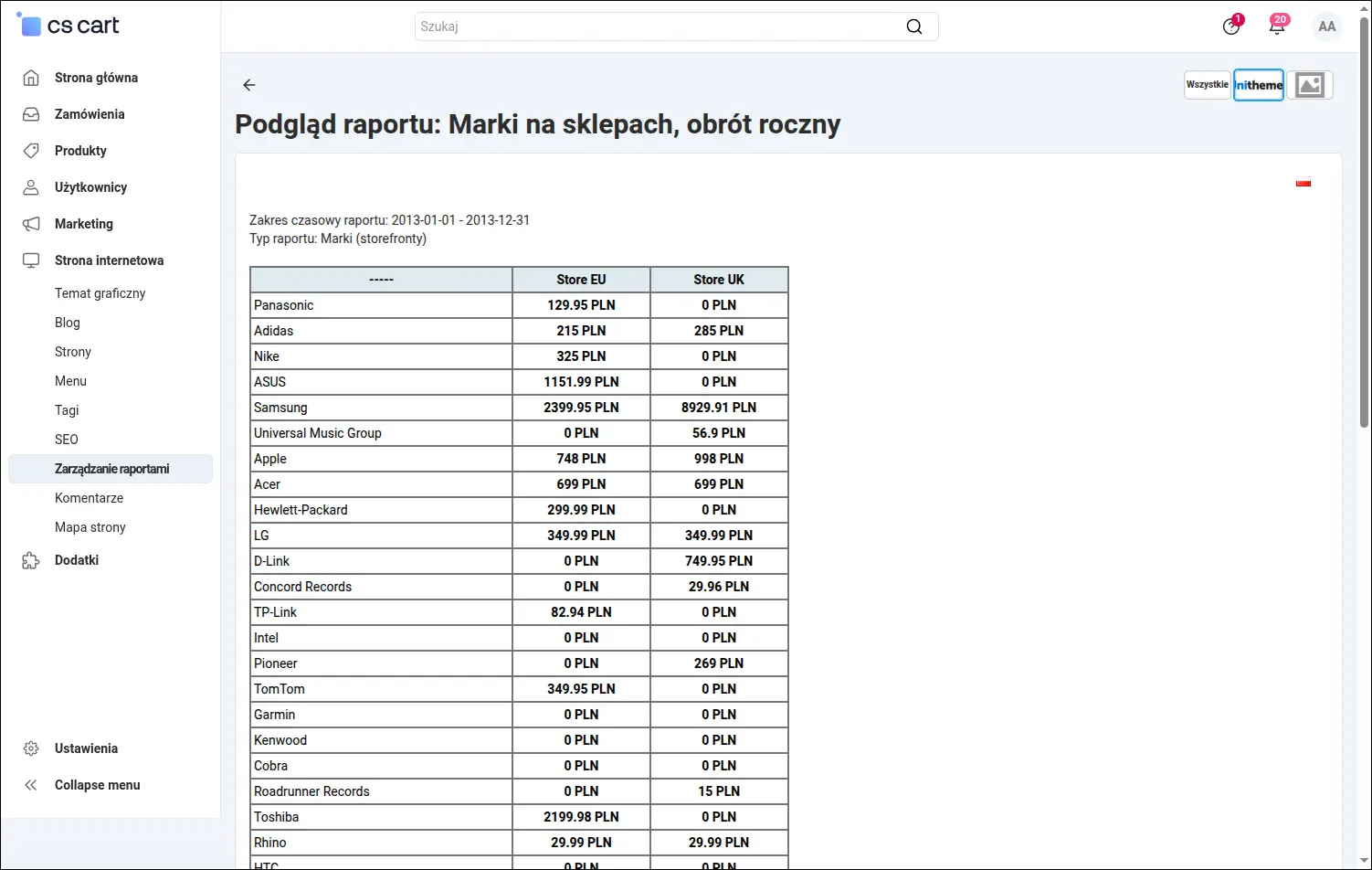Image resolution: width=1372 pixels, height=870 pixels.
Task: Click Apple's Store EU value 748 PLN
Action: [582, 459]
